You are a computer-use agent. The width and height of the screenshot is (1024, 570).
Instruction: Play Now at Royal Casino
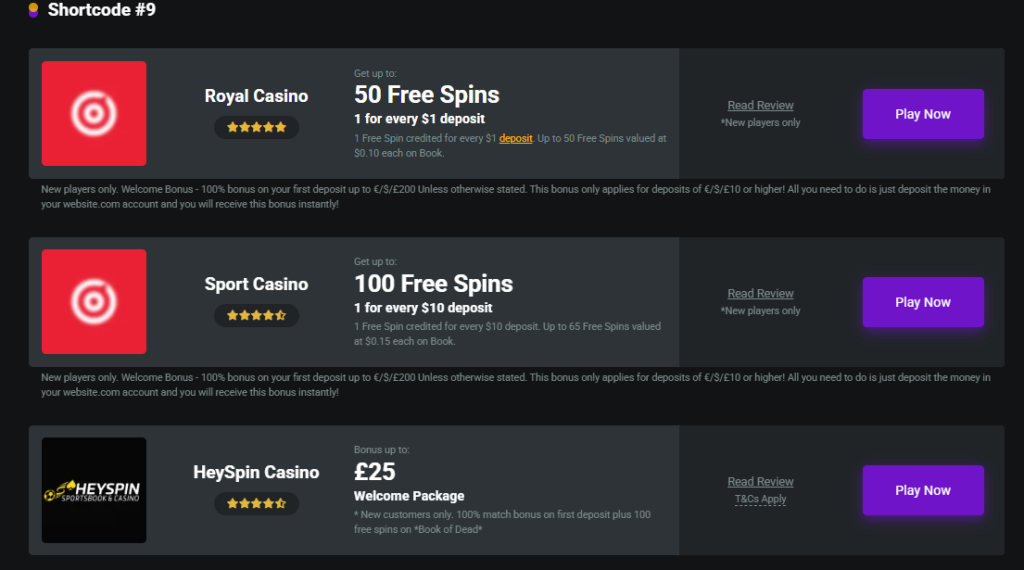(923, 114)
